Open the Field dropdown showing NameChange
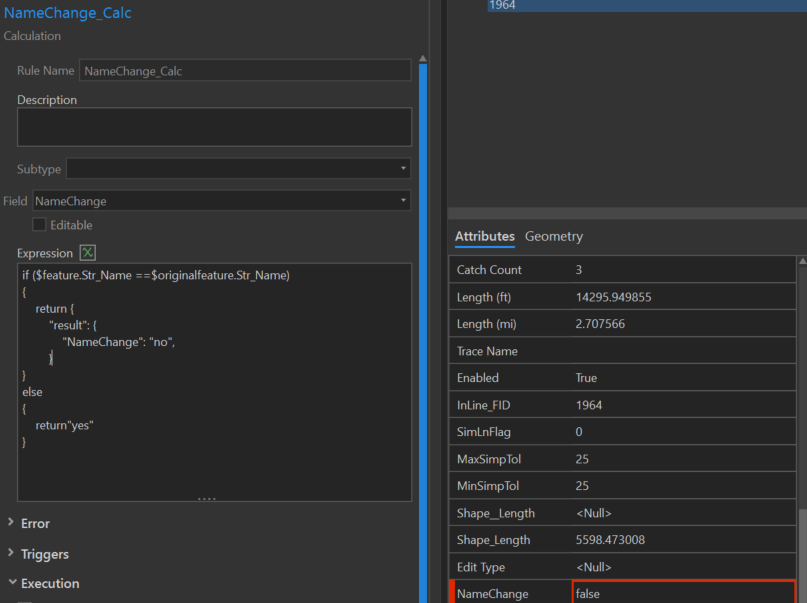 coord(222,201)
